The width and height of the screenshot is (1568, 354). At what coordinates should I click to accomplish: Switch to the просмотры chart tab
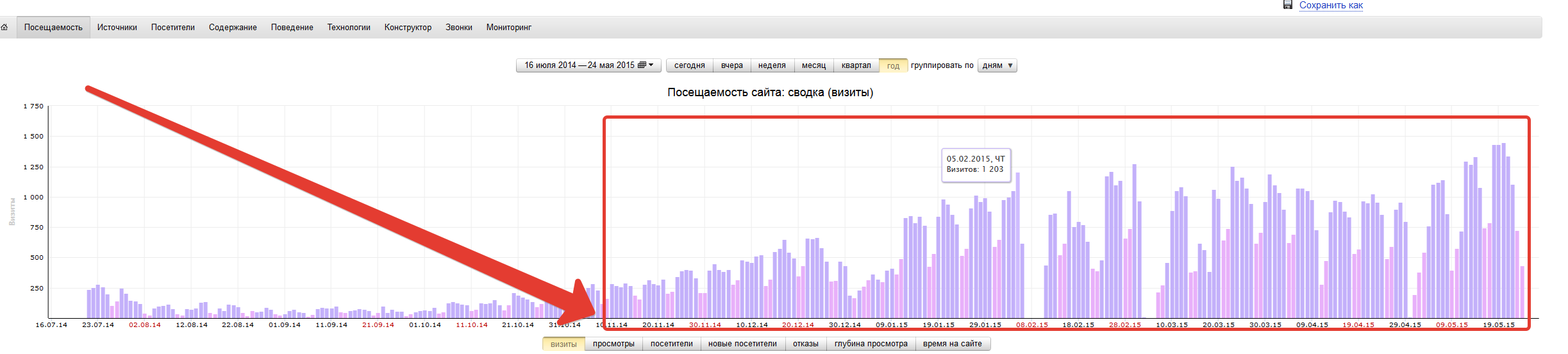tap(613, 344)
